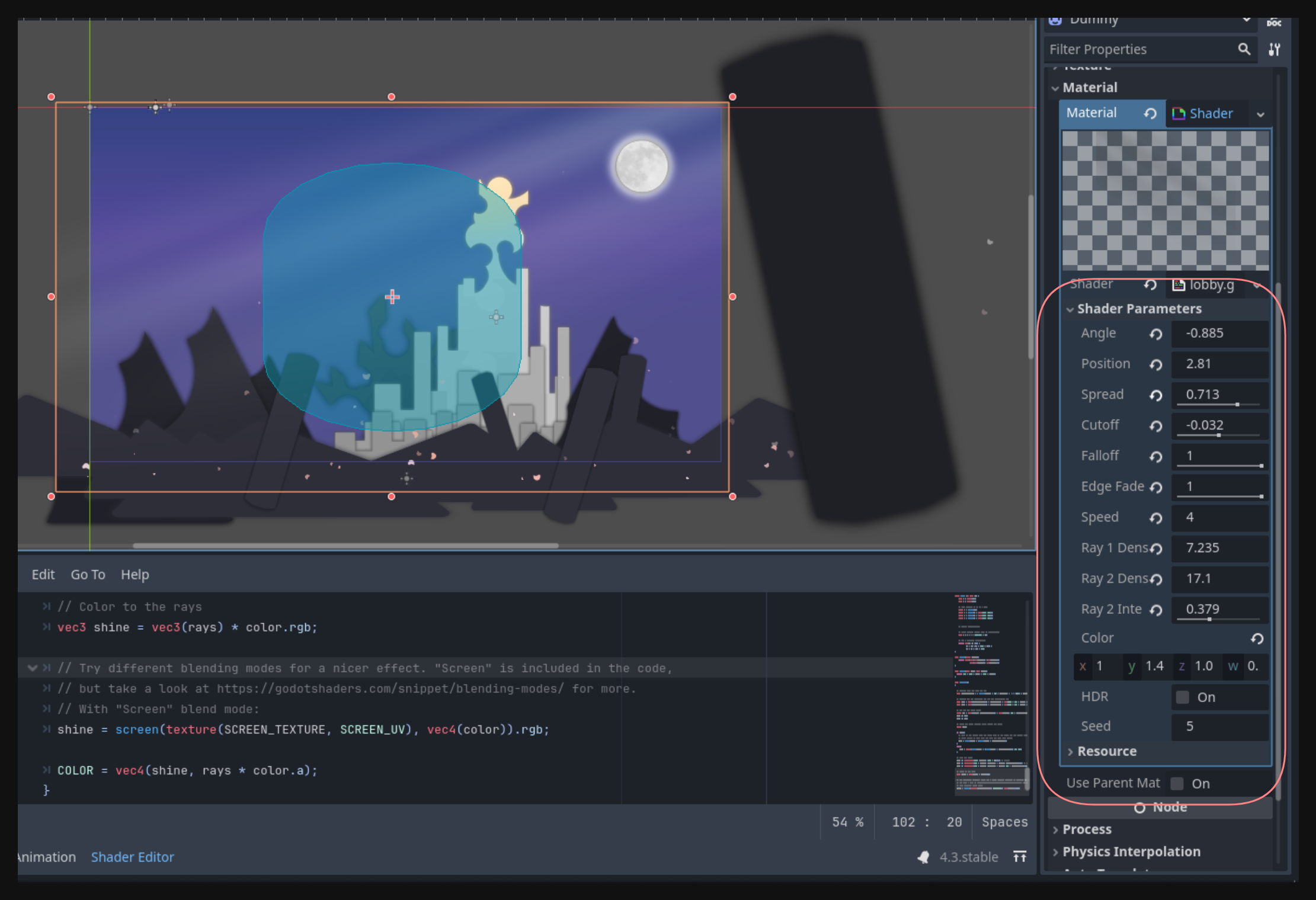Click the Color y component field
Viewport: 1316px width, 900px height.
(x=1148, y=667)
